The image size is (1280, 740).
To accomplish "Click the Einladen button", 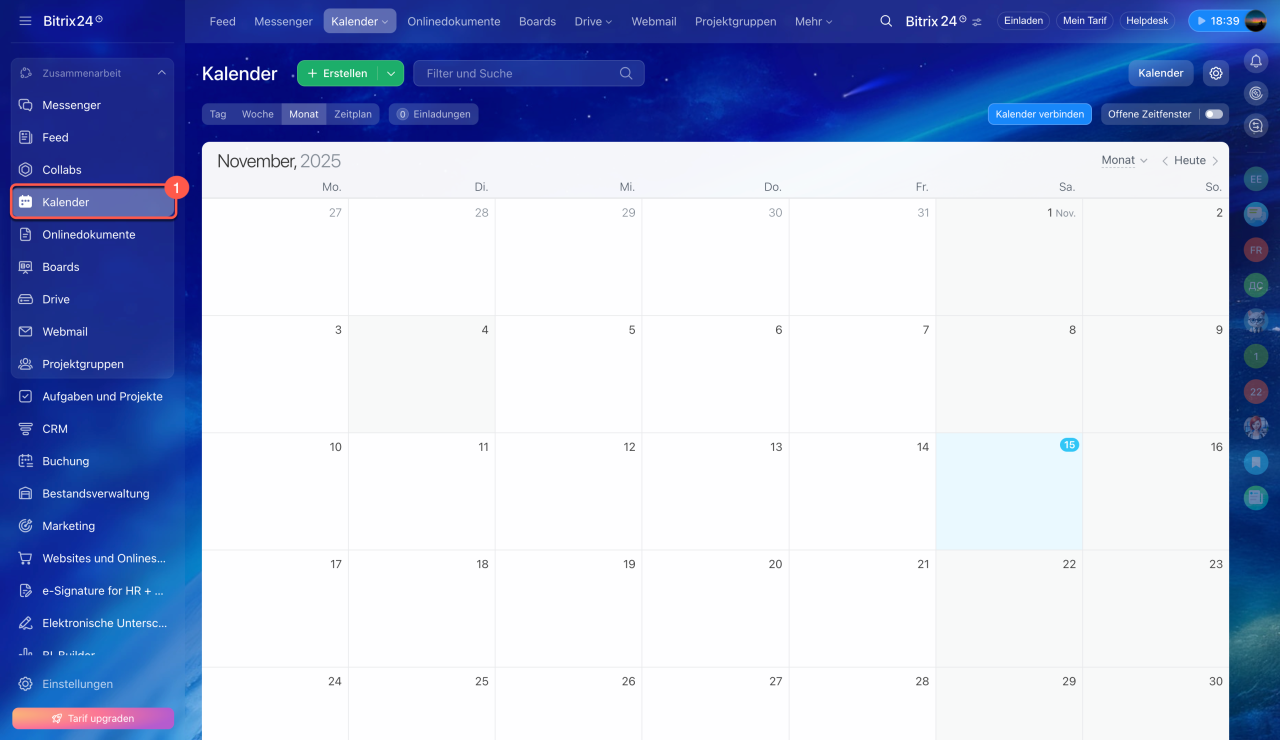I will [1023, 21].
